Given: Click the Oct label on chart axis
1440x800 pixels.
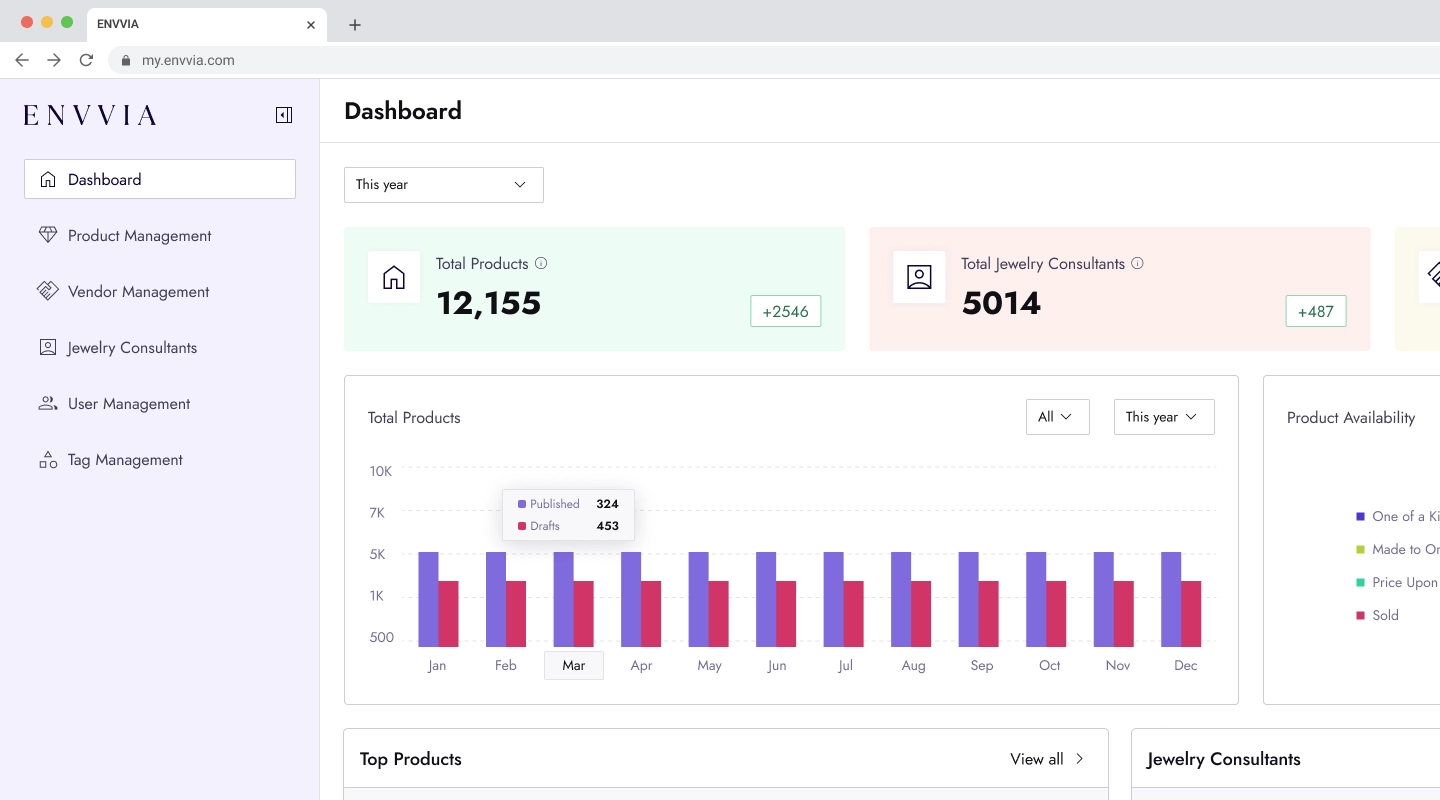Looking at the screenshot, I should (x=1050, y=665).
